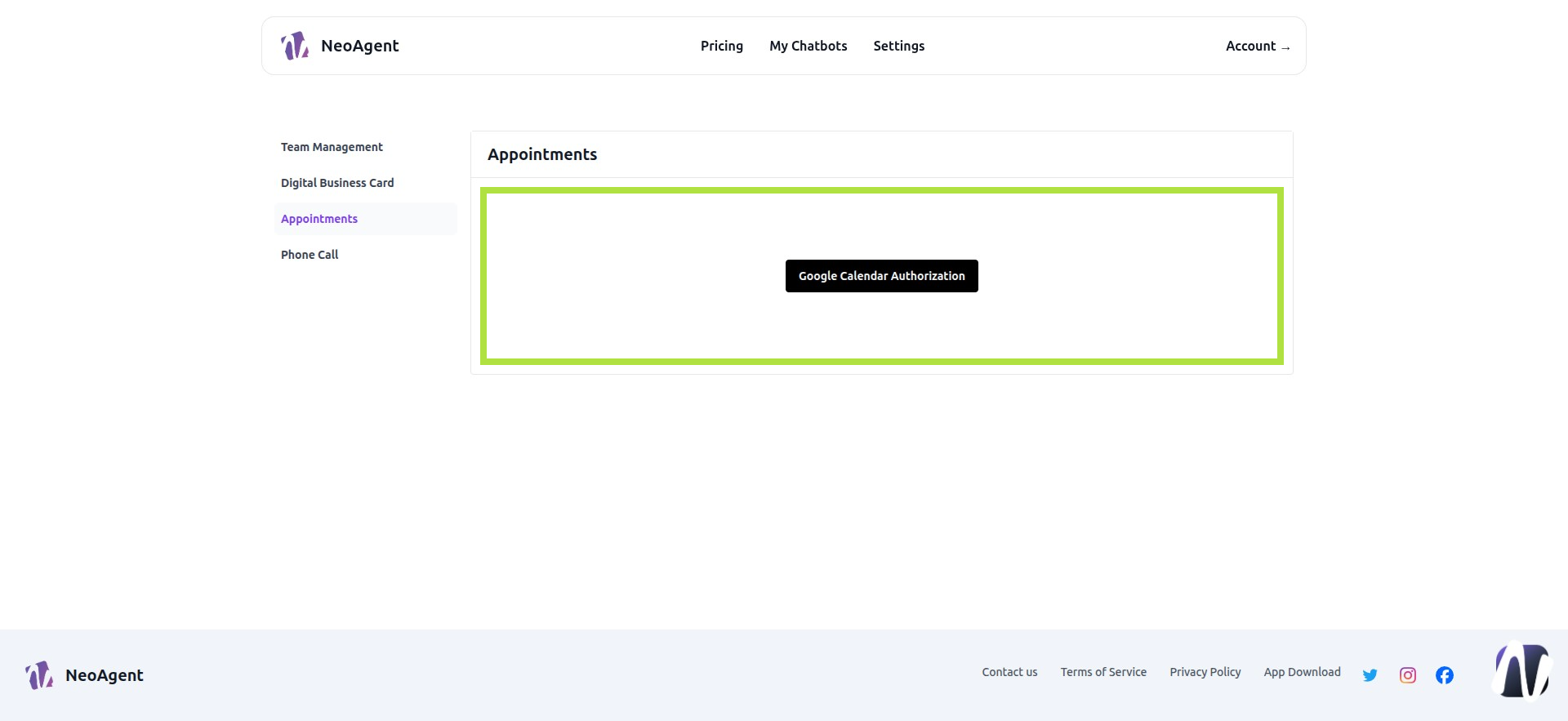Go to the Pricing page

tap(722, 46)
